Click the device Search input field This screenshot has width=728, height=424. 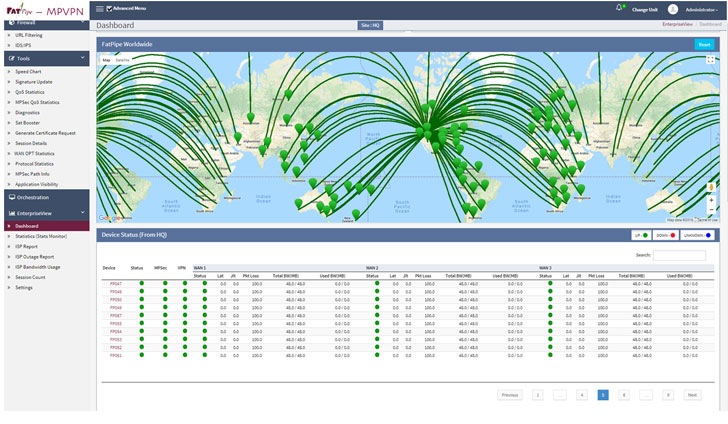coord(679,255)
